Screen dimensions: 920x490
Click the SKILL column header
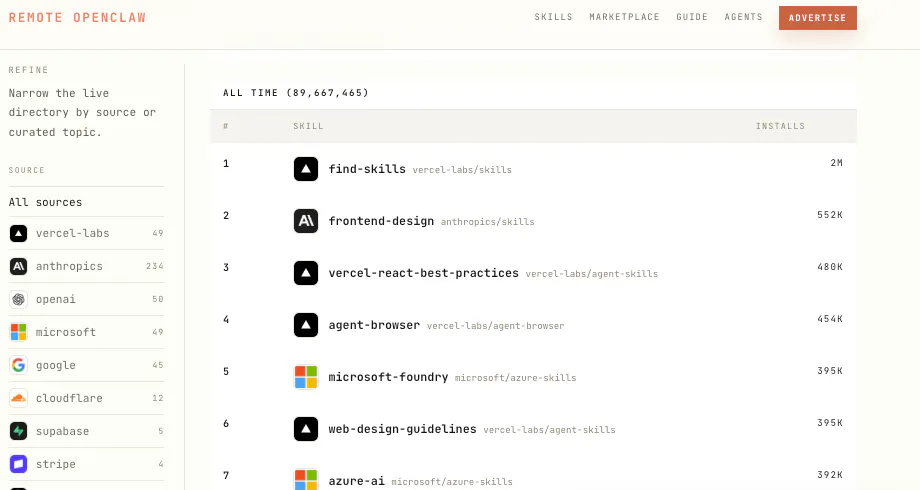coord(308,126)
